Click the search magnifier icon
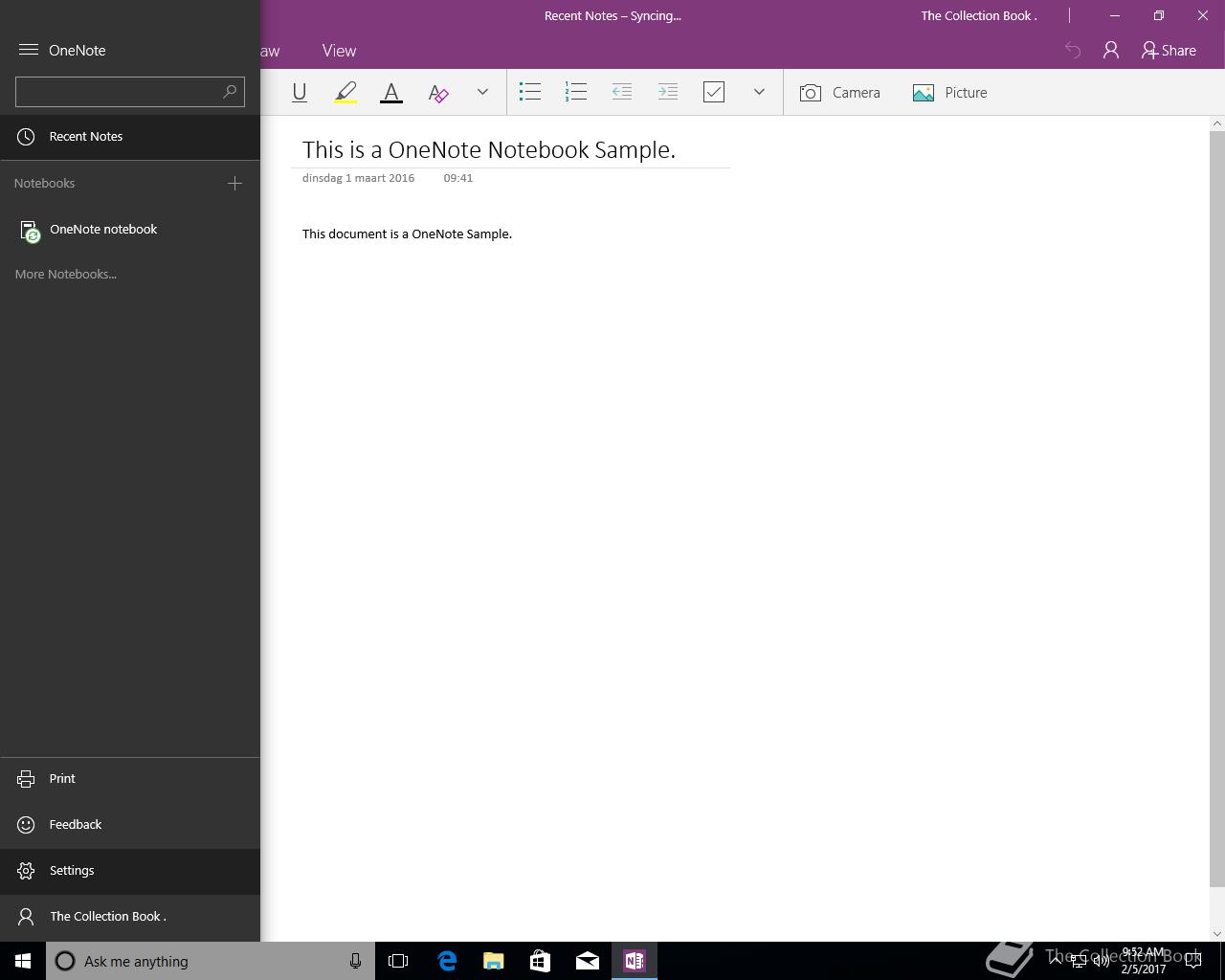Image resolution: width=1225 pixels, height=980 pixels. pos(230,92)
